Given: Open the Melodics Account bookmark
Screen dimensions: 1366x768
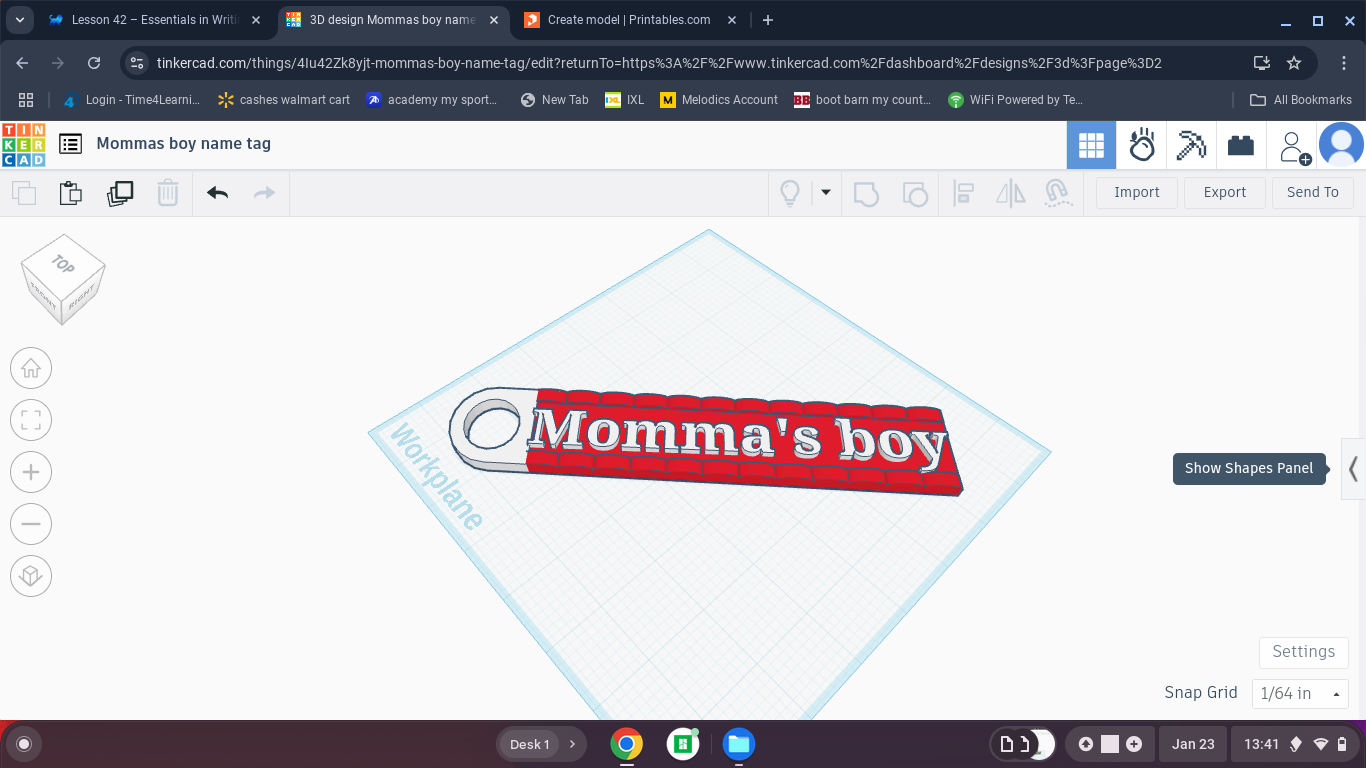Looking at the screenshot, I should pyautogui.click(x=719, y=100).
